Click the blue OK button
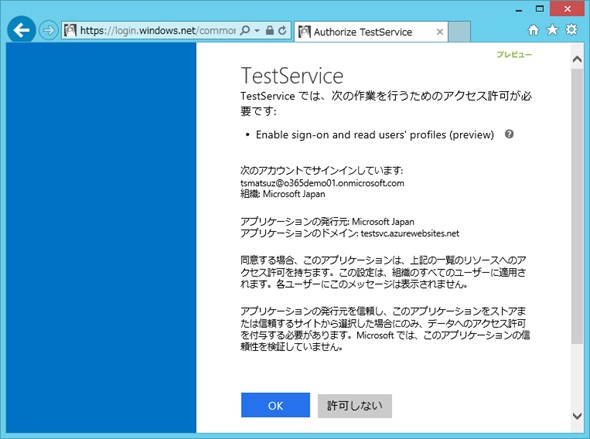The image size is (590, 439). tap(275, 405)
